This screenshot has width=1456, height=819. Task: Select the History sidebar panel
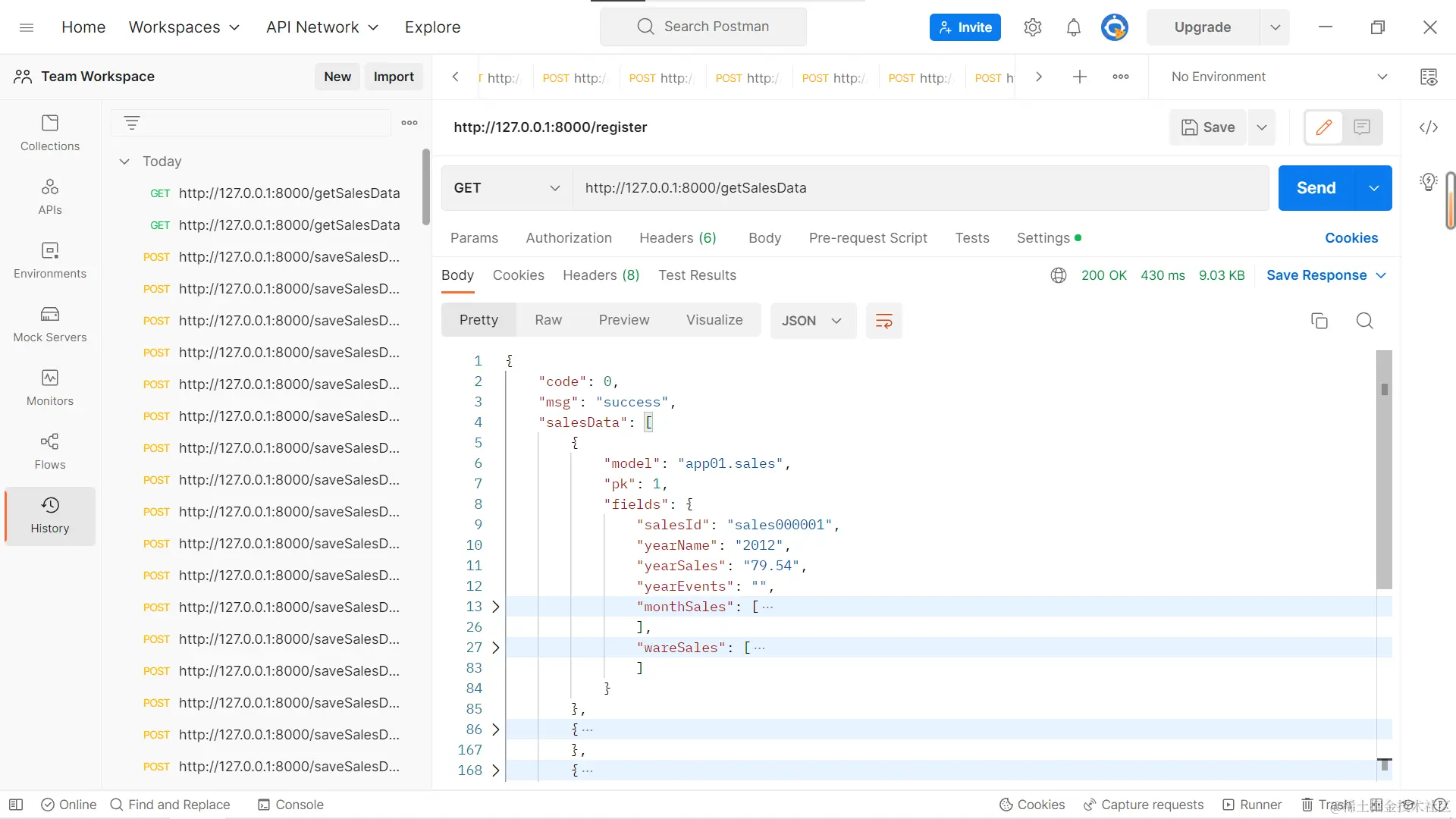tap(50, 516)
